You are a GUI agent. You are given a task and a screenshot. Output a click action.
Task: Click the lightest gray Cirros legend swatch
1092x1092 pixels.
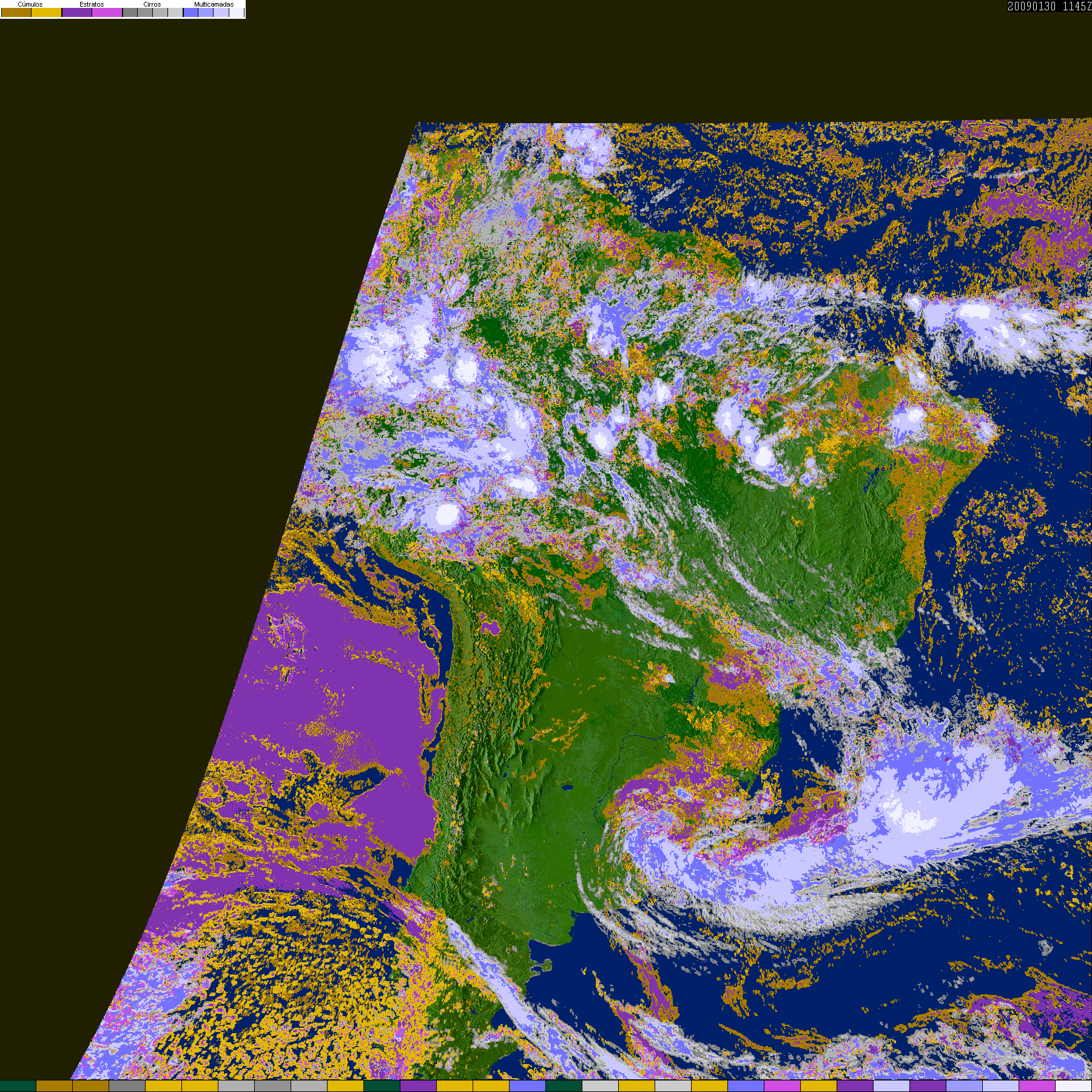(175, 12)
